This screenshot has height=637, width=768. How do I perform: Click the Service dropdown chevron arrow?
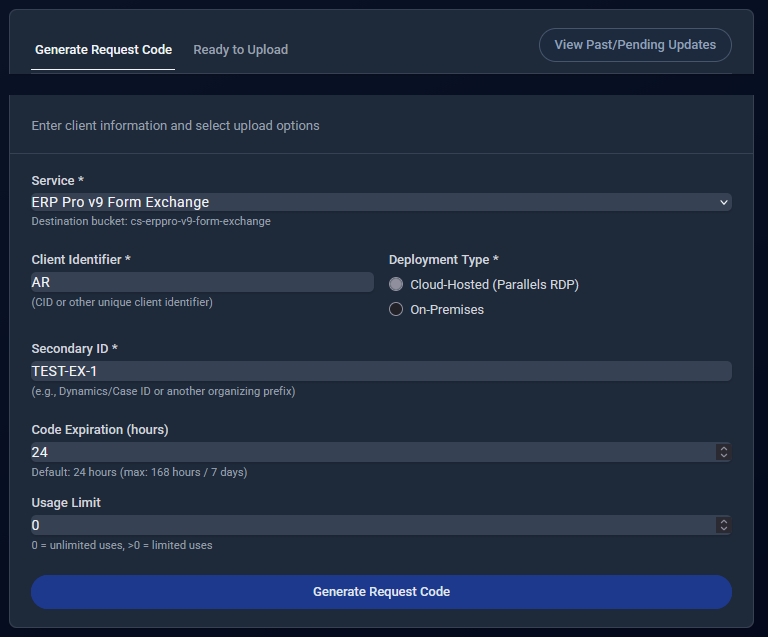[x=723, y=202]
